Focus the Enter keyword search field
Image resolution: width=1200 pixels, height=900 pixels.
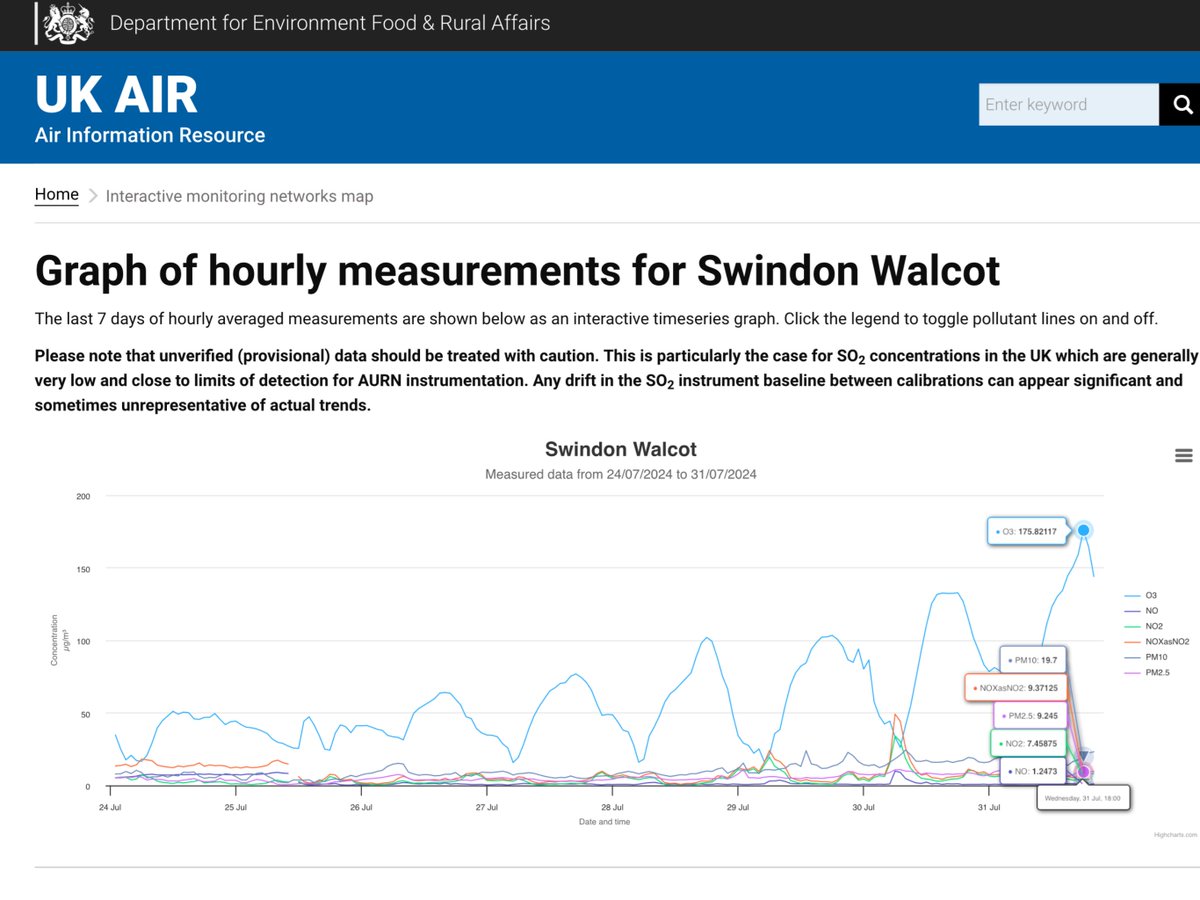pyautogui.click(x=1069, y=104)
